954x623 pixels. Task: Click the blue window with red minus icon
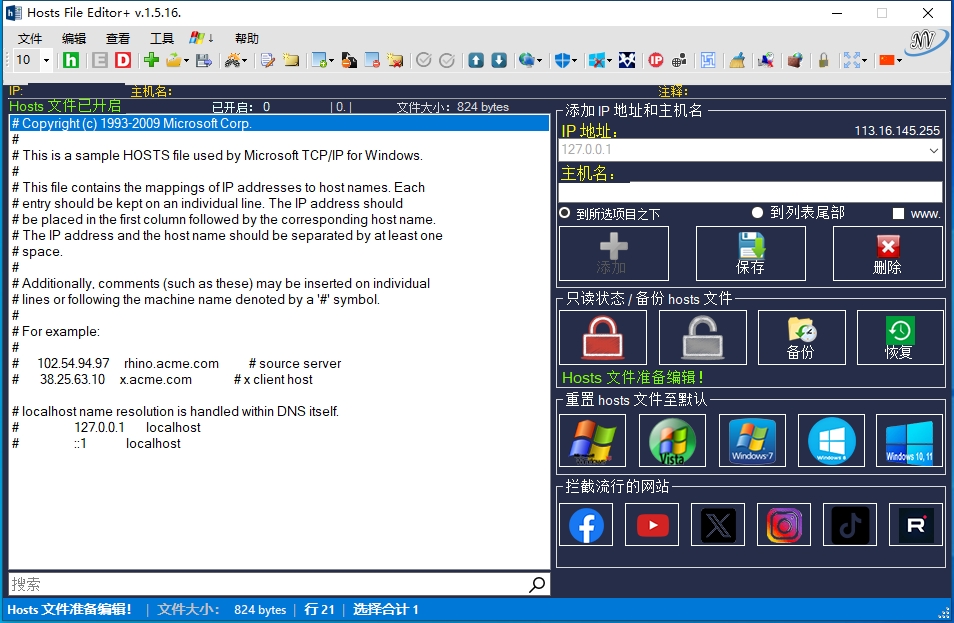[x=372, y=60]
